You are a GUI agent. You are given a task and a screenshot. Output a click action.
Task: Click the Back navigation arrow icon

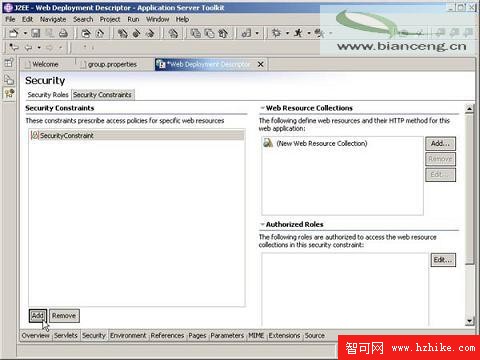pos(29,47)
